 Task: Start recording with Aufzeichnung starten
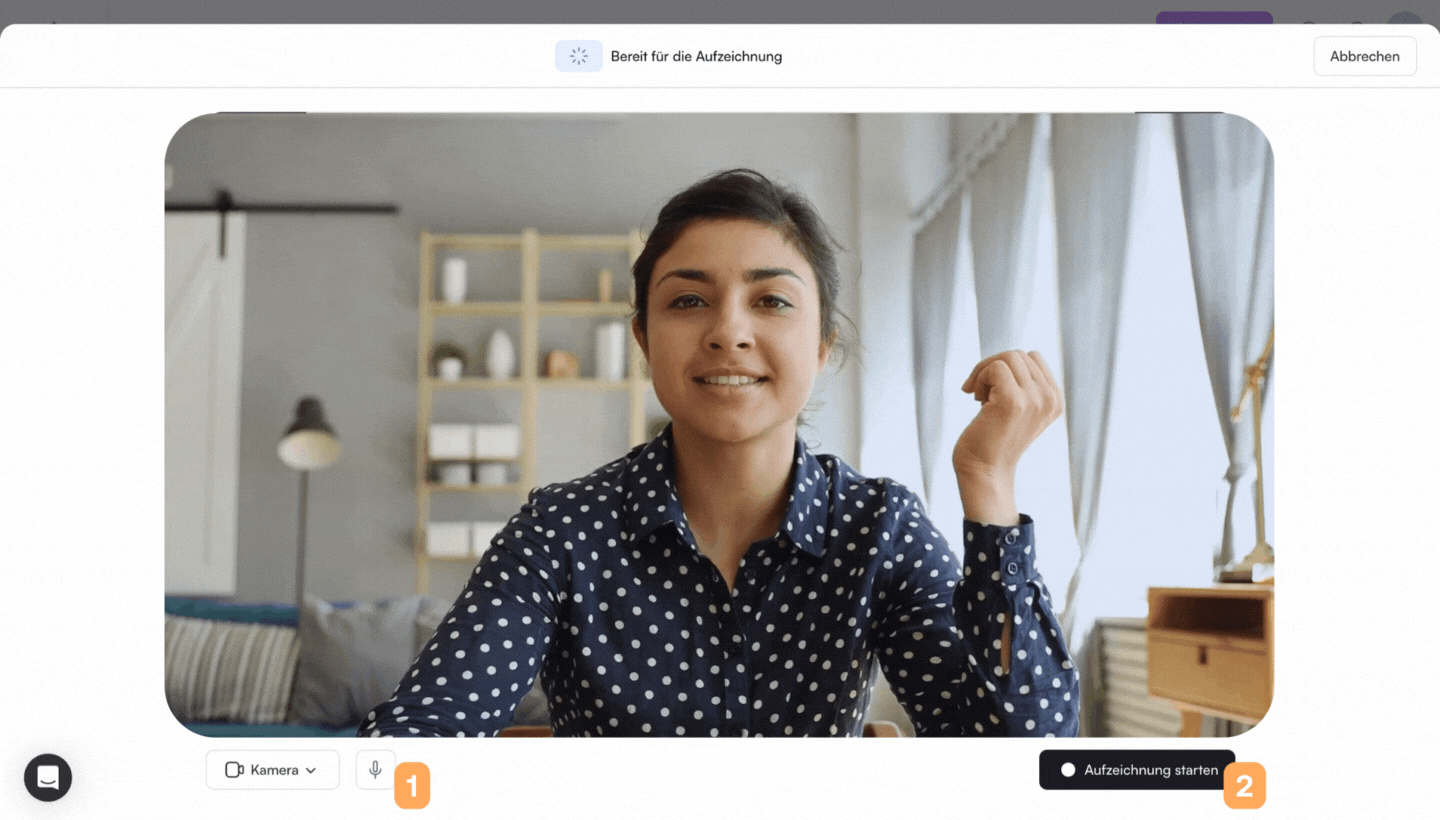pyautogui.click(x=1137, y=770)
